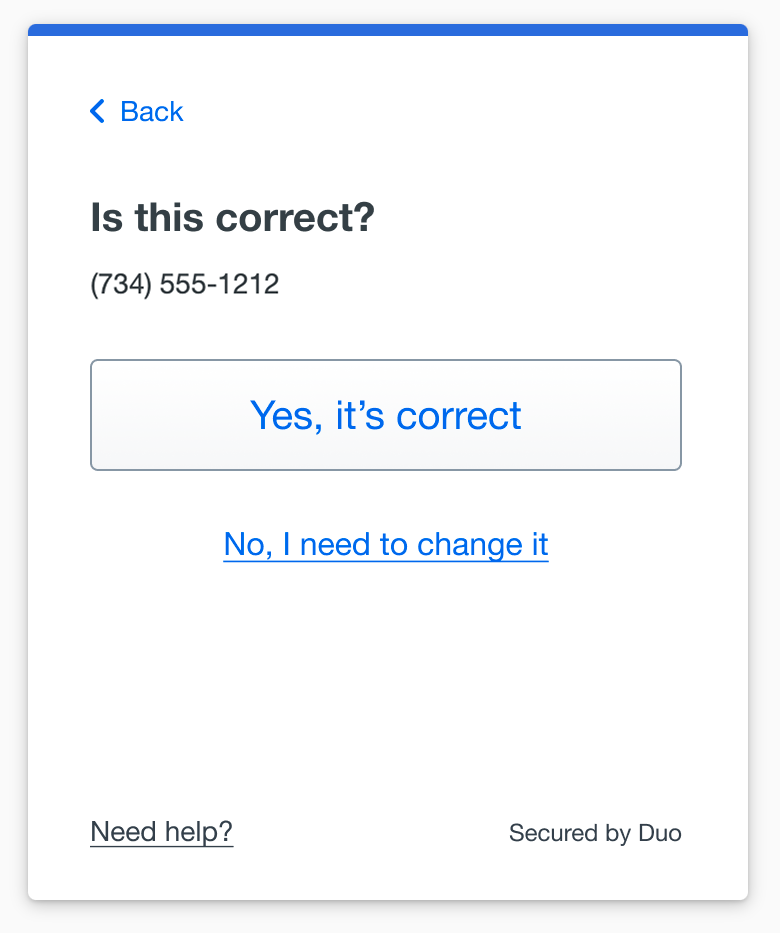
Task: Click the underlined help link at bottom left
Action: click(161, 831)
